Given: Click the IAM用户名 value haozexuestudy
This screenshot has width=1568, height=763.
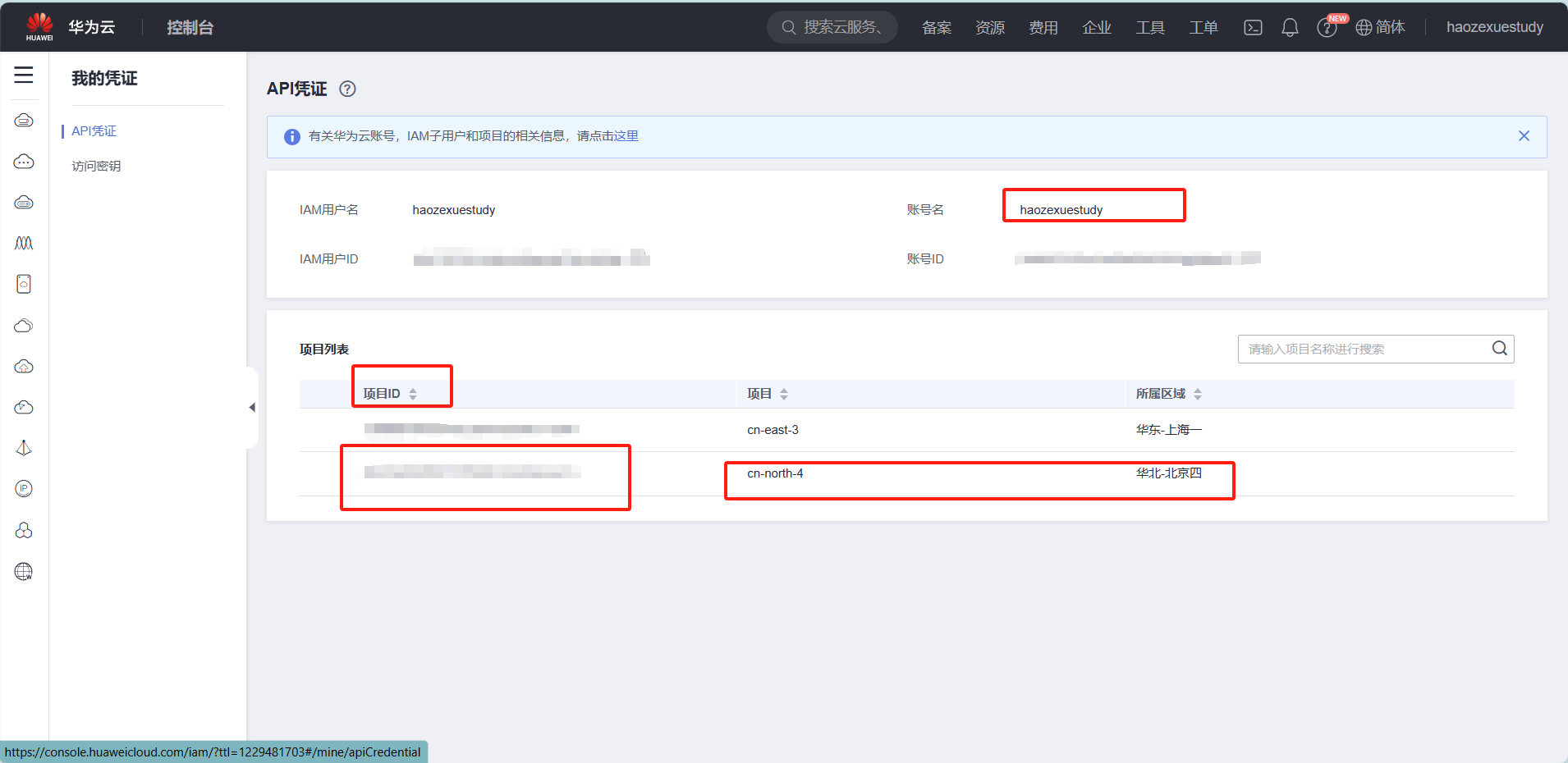Looking at the screenshot, I should click(453, 210).
